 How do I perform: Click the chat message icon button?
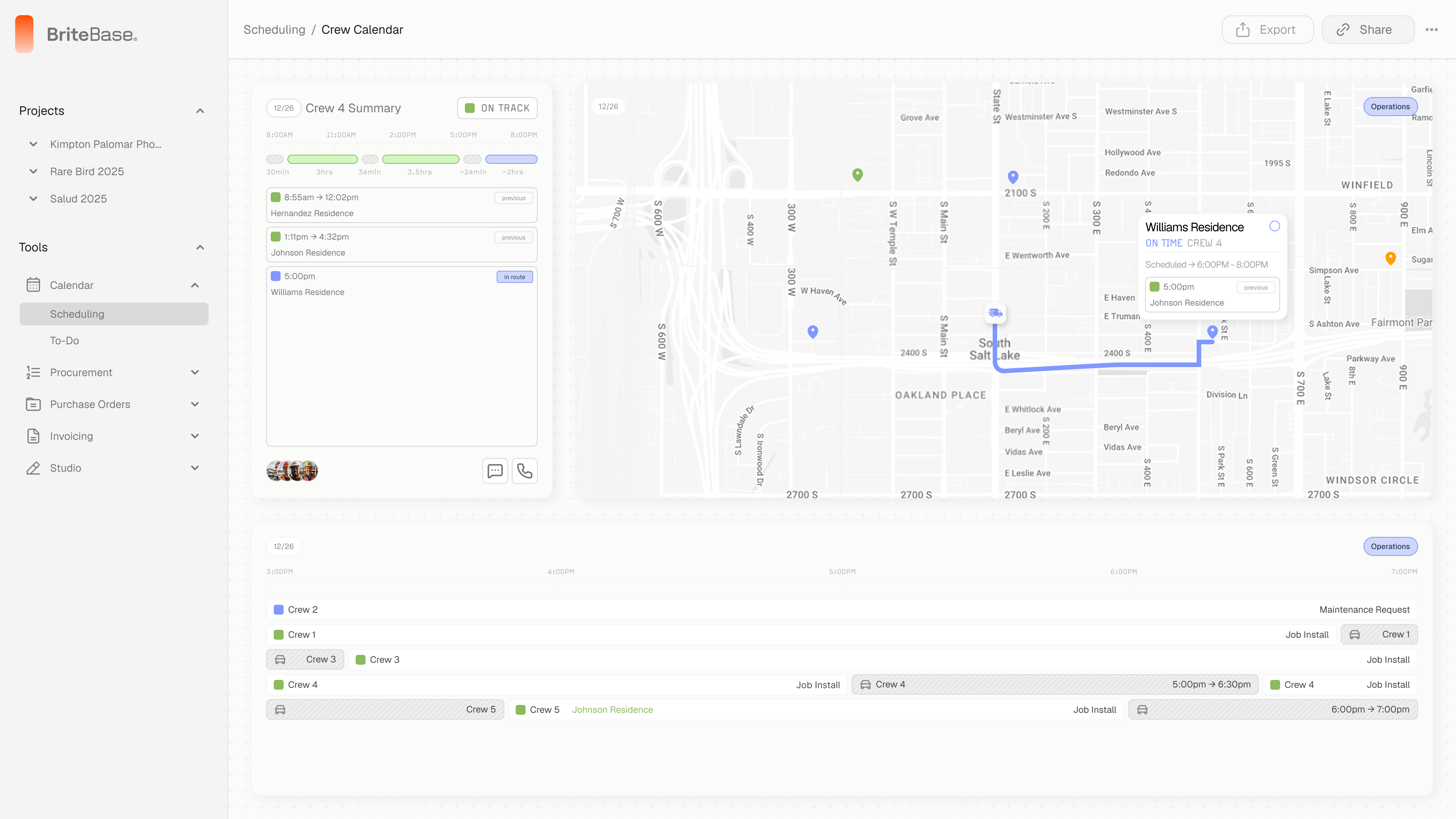pos(494,471)
